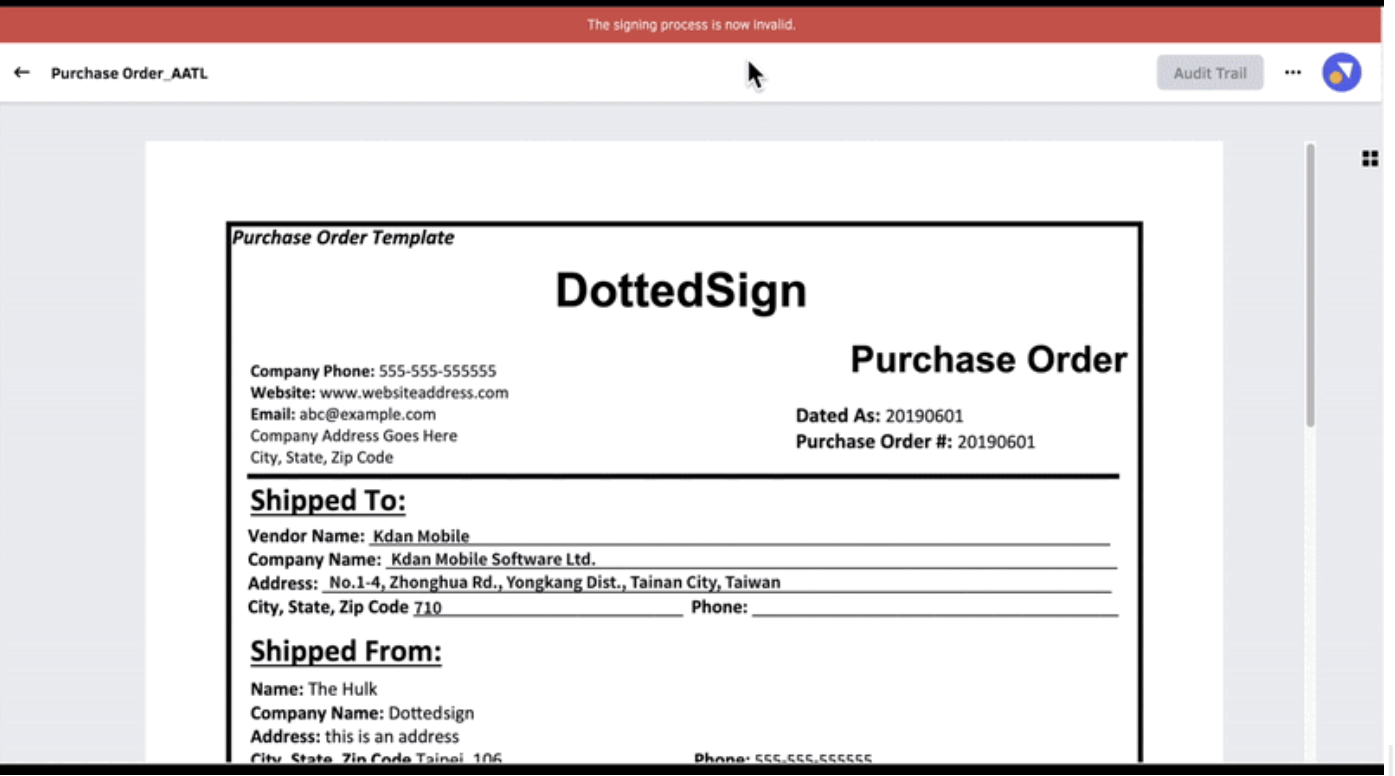Select the Purchase Order Template label
Viewport: 1395px width, 776px height.
pyautogui.click(x=342, y=237)
